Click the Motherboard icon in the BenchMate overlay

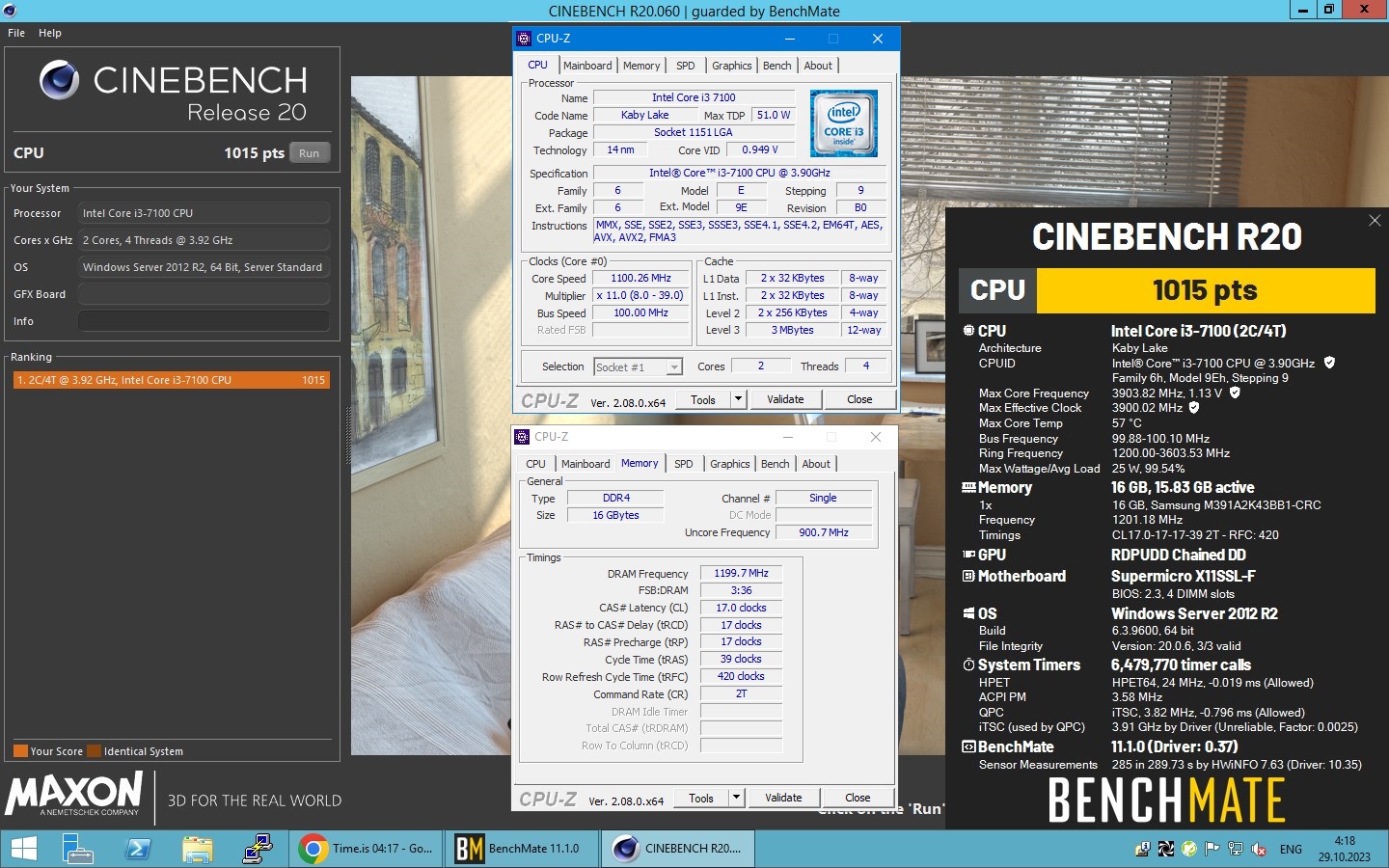click(968, 576)
